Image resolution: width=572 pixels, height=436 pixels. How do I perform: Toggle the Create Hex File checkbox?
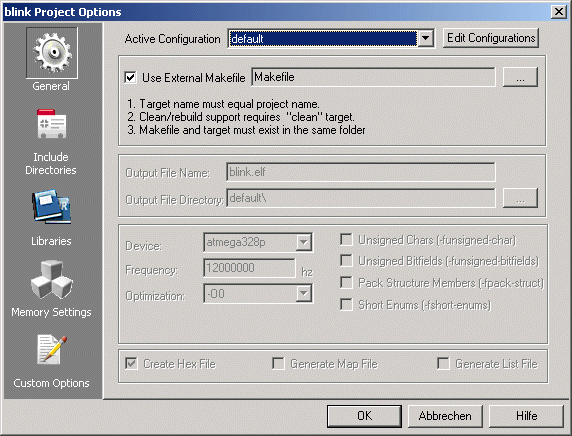131,363
